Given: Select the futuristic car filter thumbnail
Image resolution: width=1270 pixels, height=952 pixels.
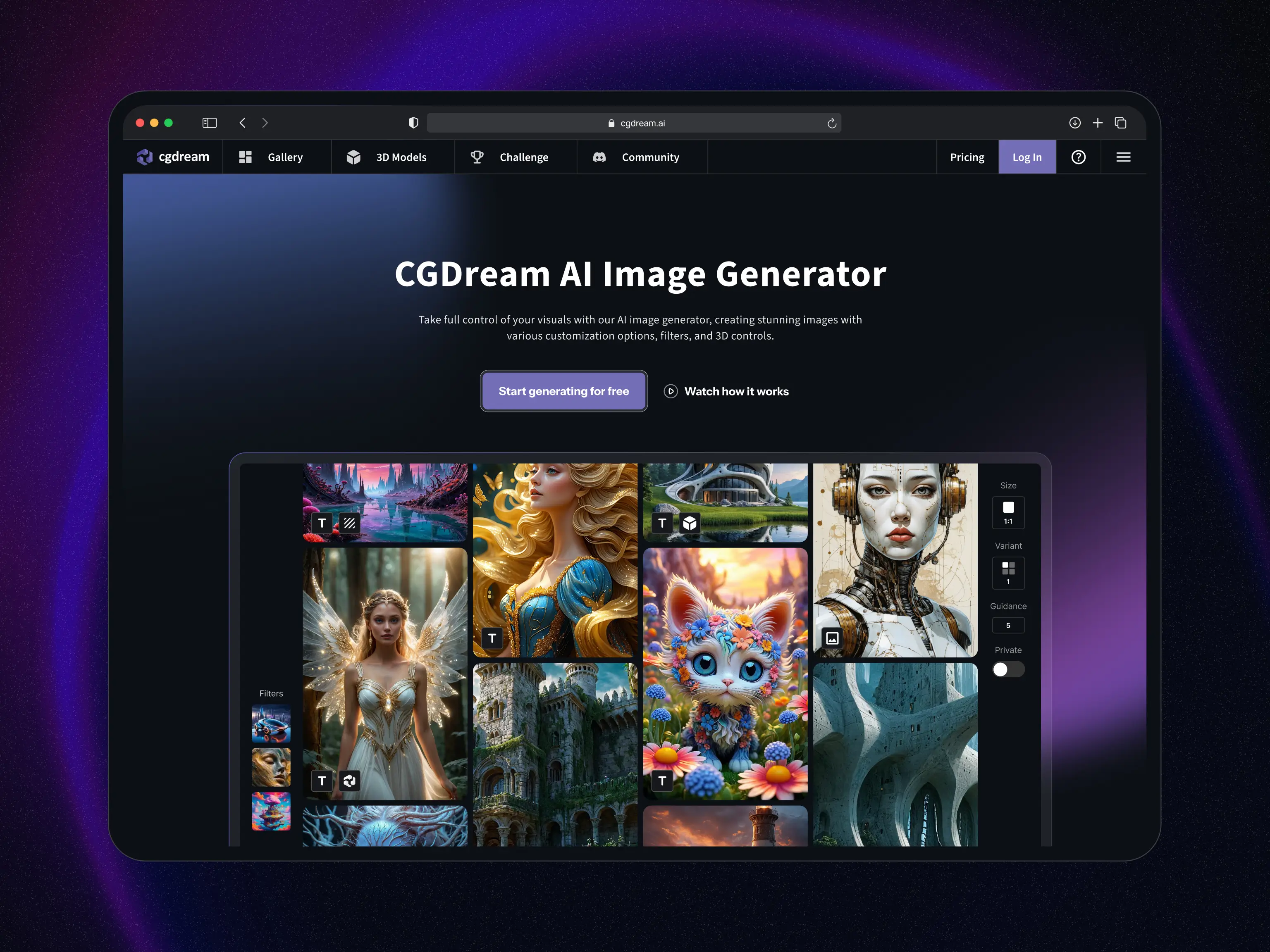Looking at the screenshot, I should click(271, 724).
